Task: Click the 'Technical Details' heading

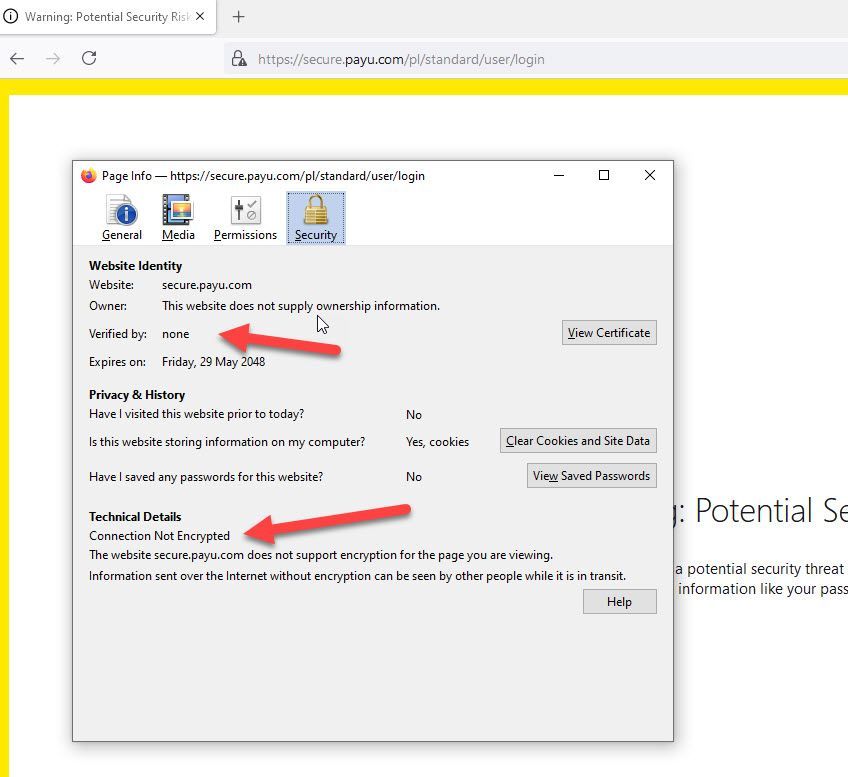Action: [x=135, y=517]
